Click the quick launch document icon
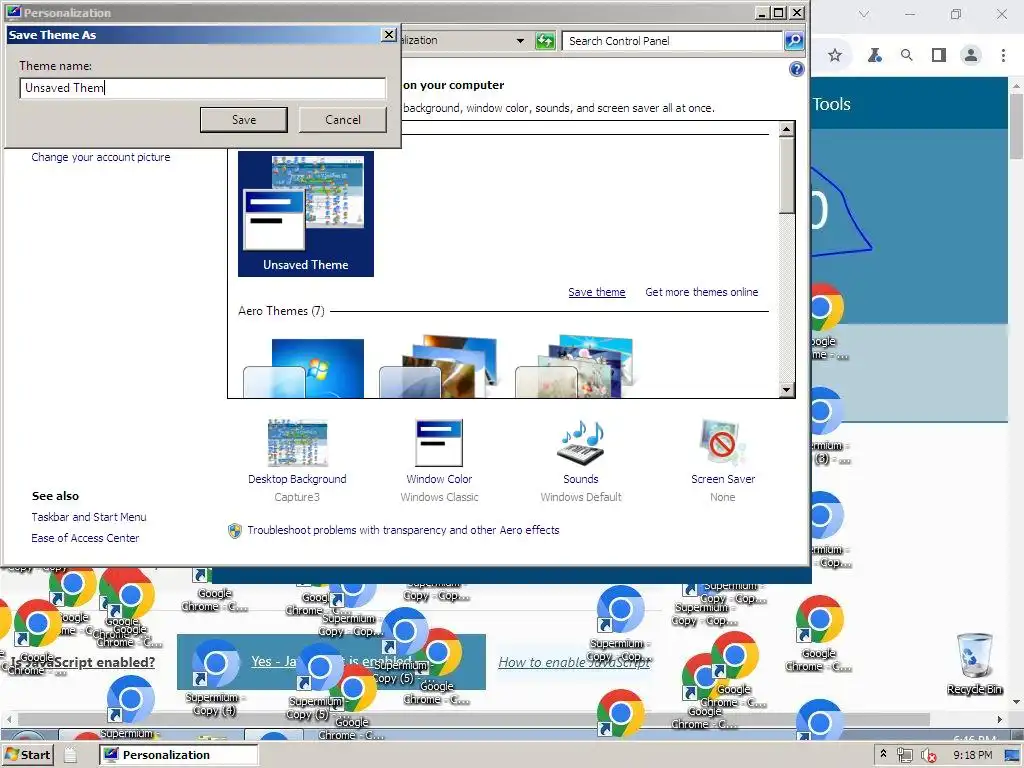Image resolution: width=1024 pixels, height=768 pixels. point(70,755)
